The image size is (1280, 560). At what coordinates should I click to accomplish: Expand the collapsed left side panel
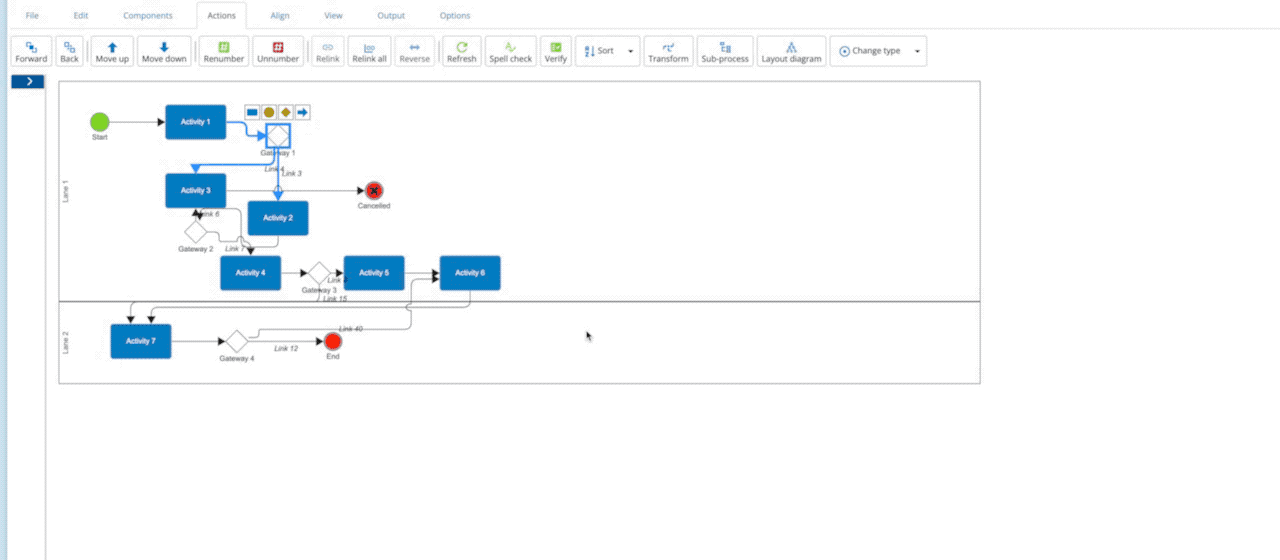click(x=28, y=81)
